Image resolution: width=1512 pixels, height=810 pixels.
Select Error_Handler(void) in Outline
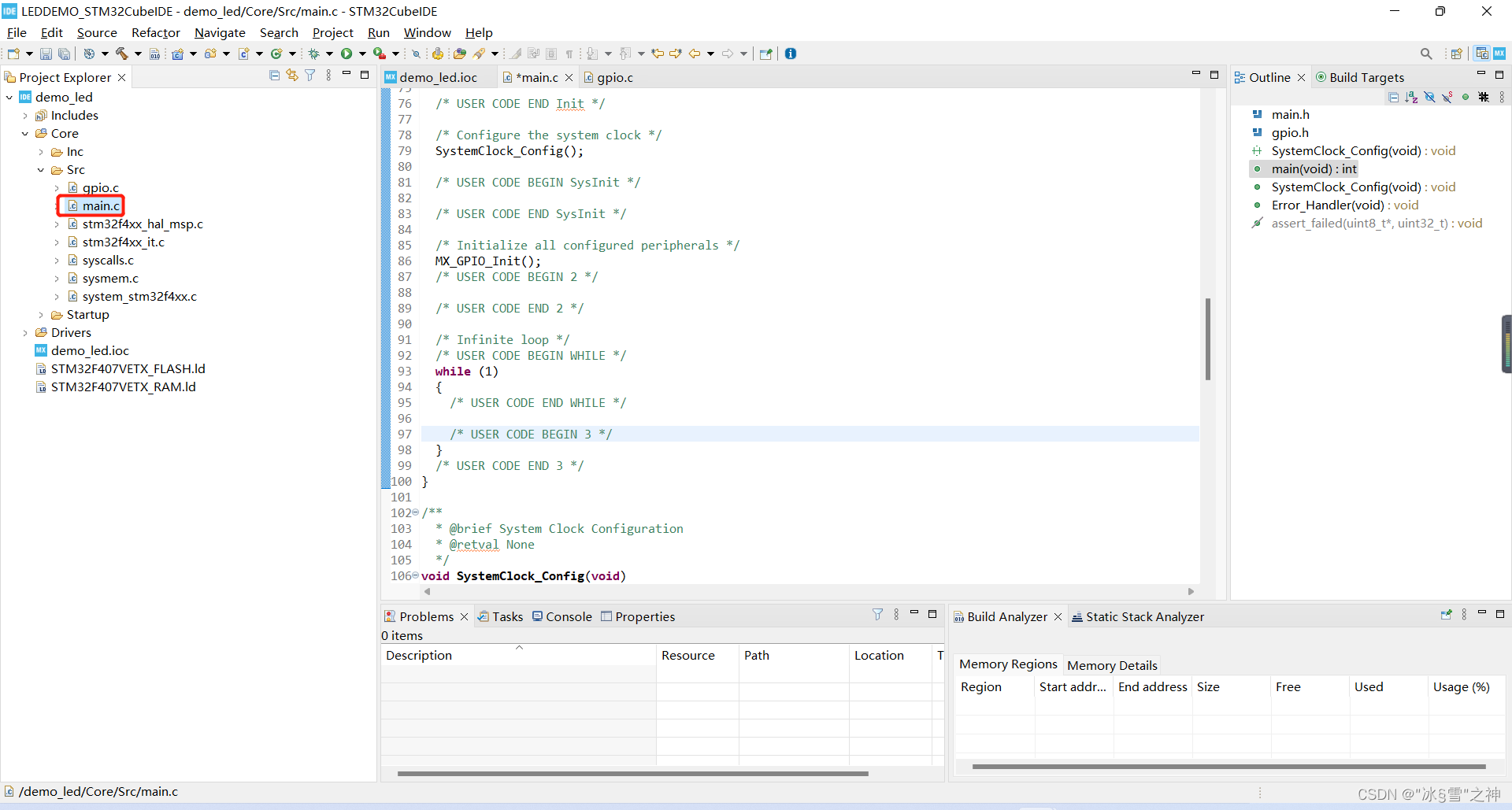(x=1344, y=205)
